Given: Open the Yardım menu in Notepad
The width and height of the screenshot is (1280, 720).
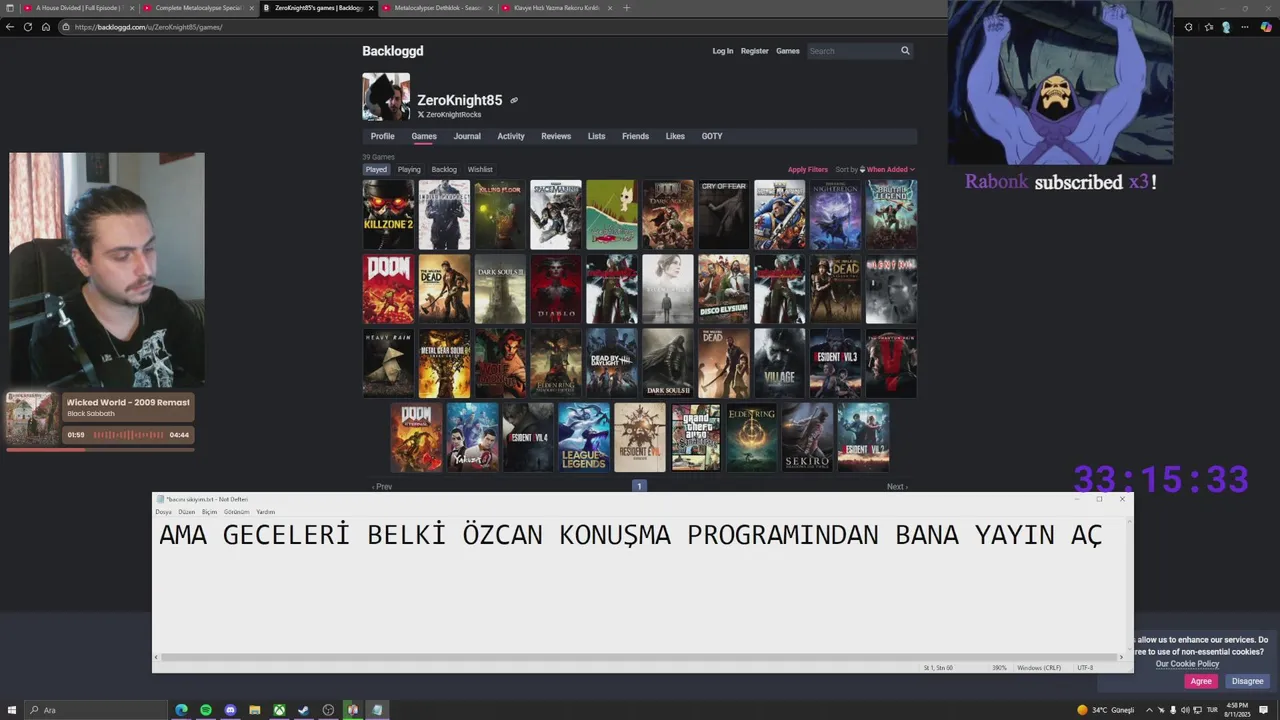Looking at the screenshot, I should click(265, 512).
